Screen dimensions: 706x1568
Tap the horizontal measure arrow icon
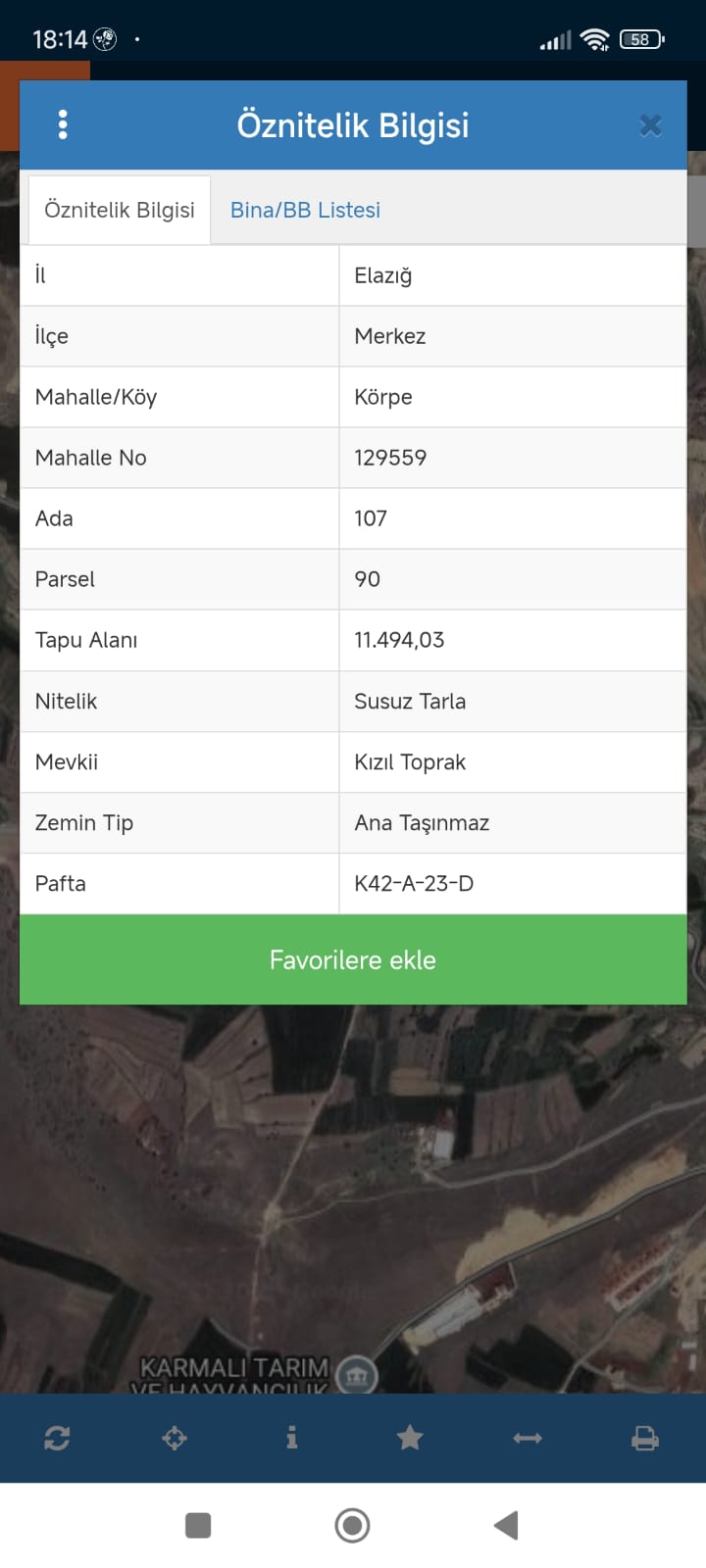tap(528, 1438)
